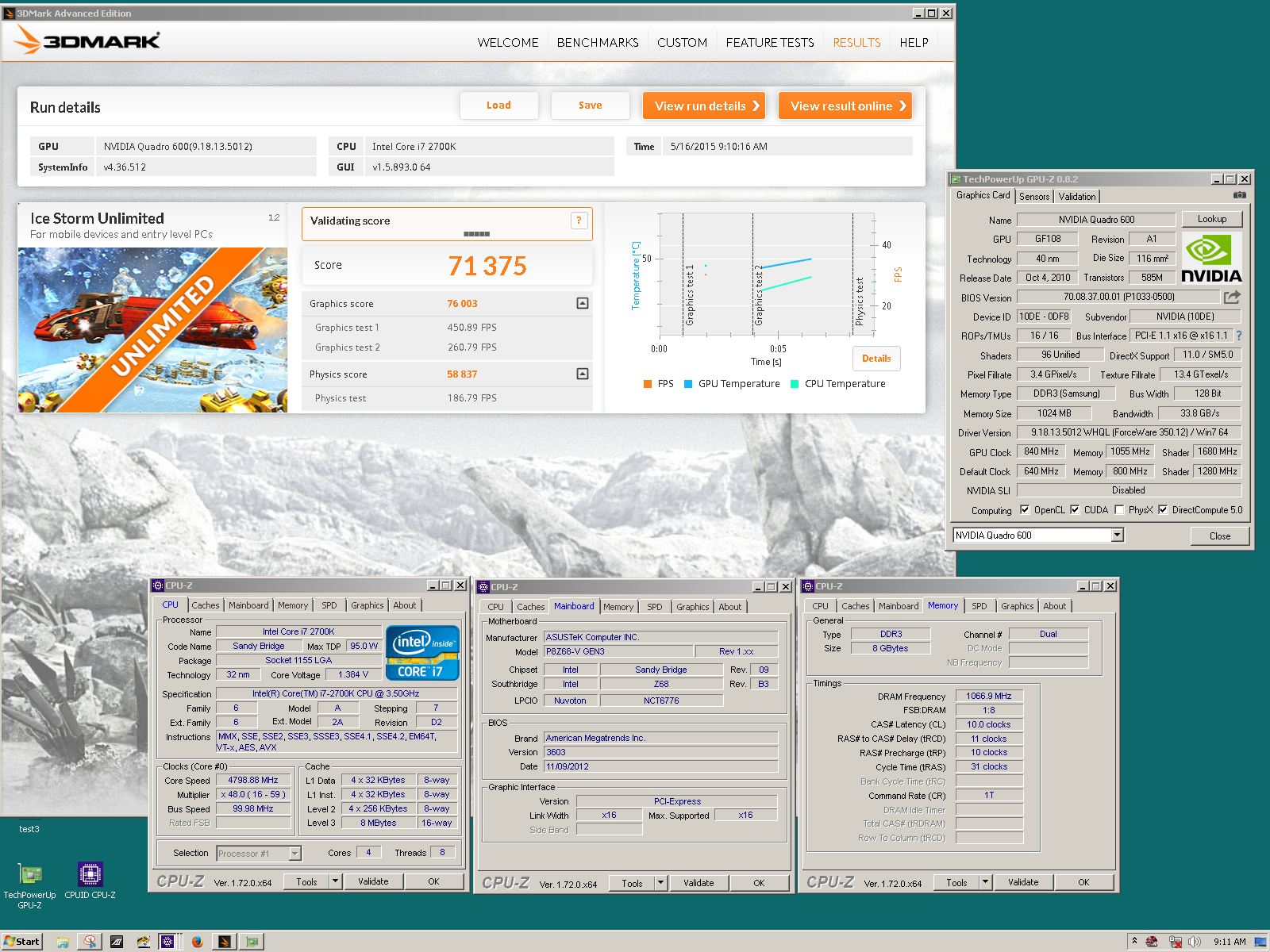Open the paint-style taskbar icon beside CPU-Z
The height and width of the screenshot is (952, 1270).
coord(144,942)
